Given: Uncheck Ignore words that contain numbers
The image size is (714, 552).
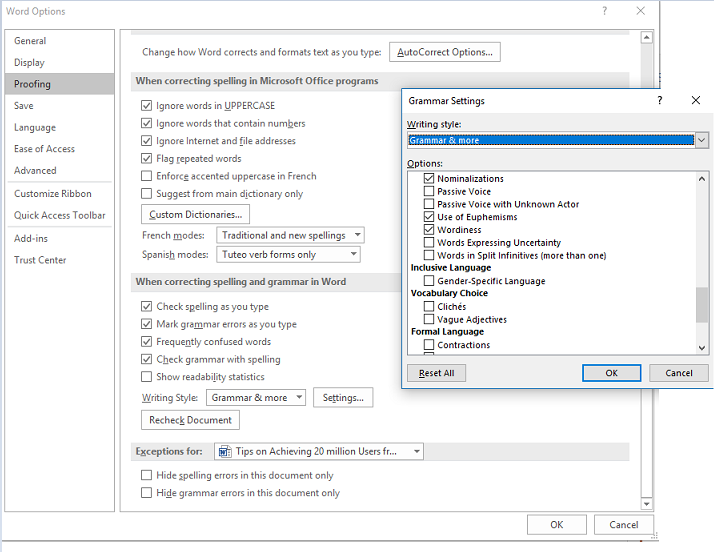Looking at the screenshot, I should [146, 123].
